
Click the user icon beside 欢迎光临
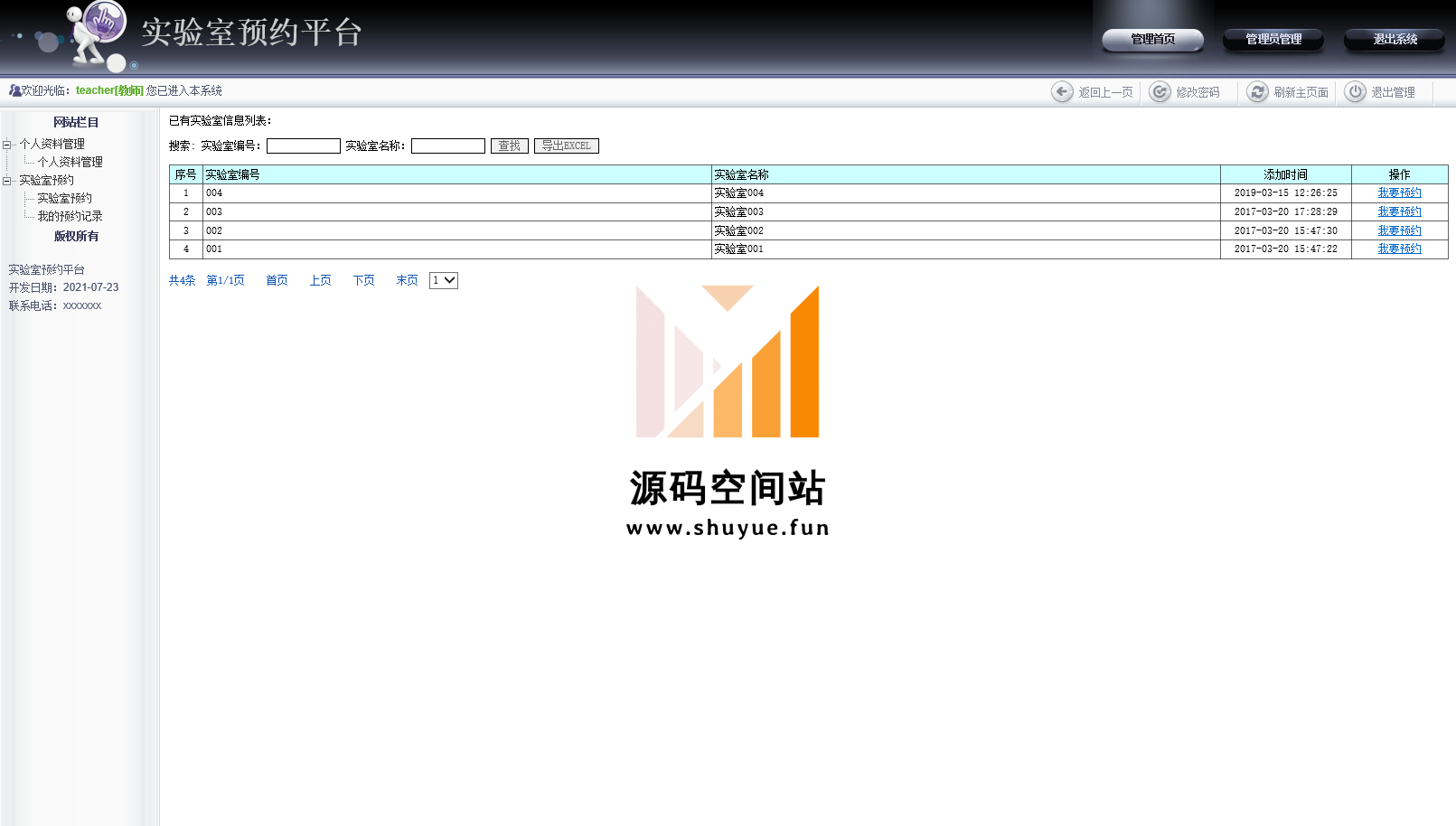(x=14, y=90)
